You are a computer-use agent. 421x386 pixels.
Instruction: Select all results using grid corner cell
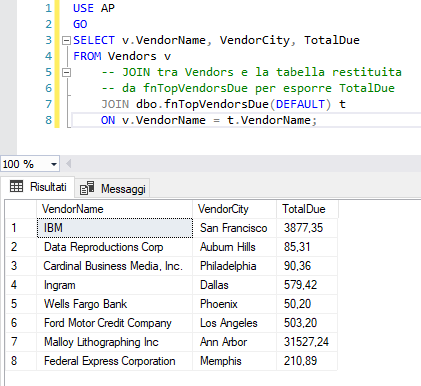[x=21, y=209]
